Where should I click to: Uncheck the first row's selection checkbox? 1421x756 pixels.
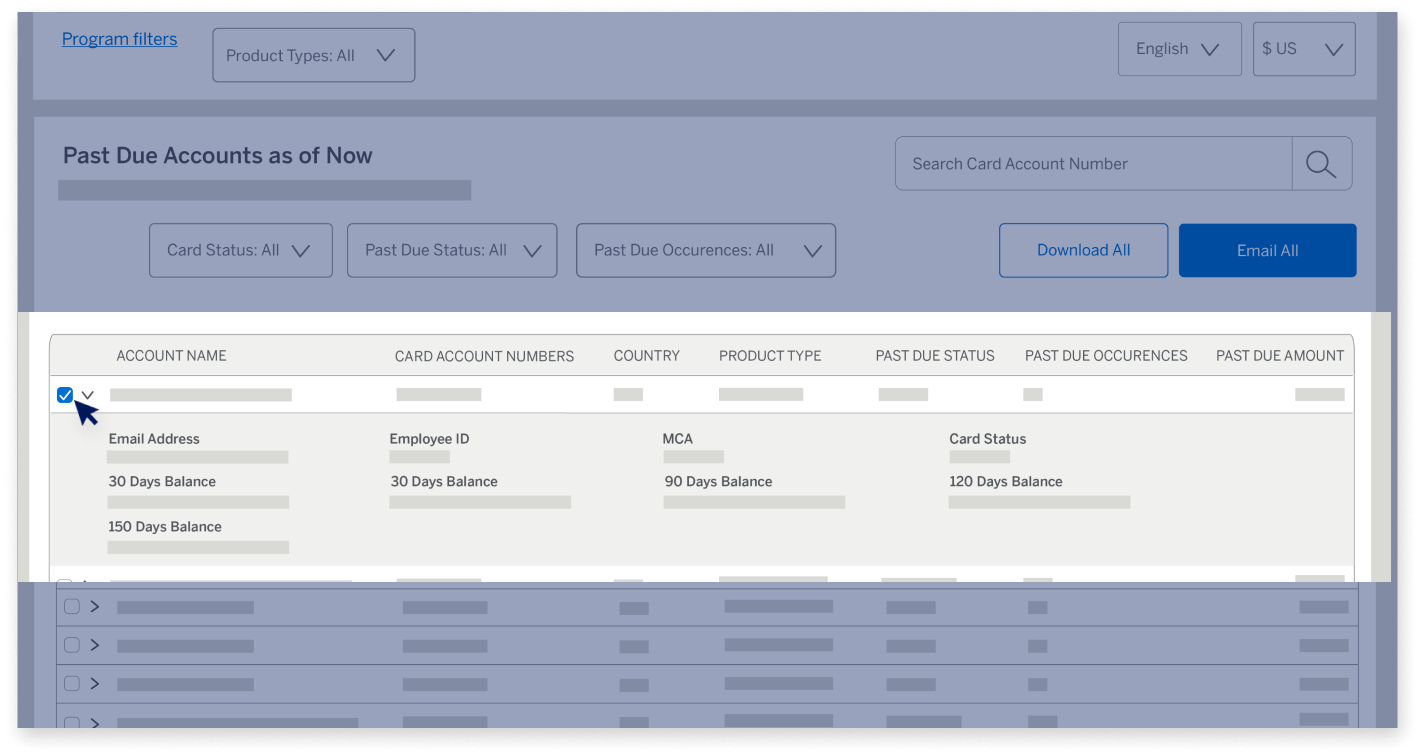pos(65,394)
